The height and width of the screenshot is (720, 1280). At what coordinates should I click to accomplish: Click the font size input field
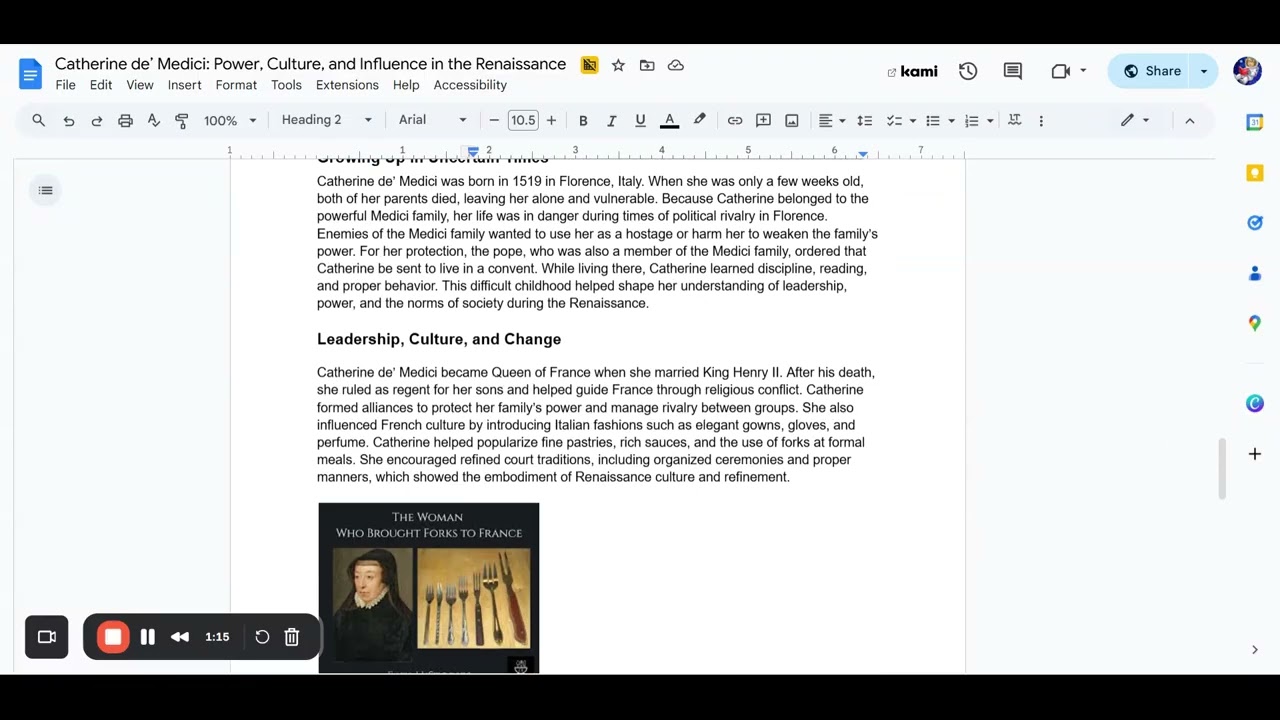click(x=523, y=120)
